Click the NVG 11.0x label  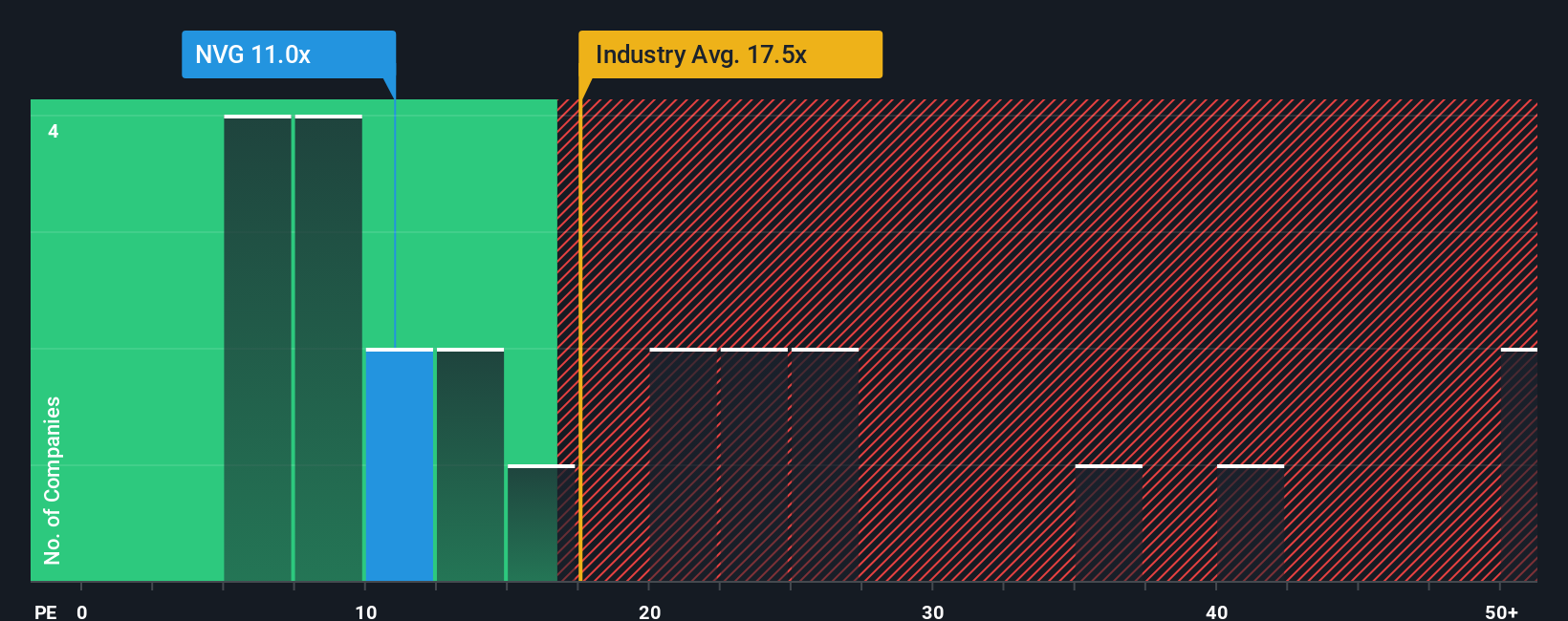pyautogui.click(x=289, y=54)
